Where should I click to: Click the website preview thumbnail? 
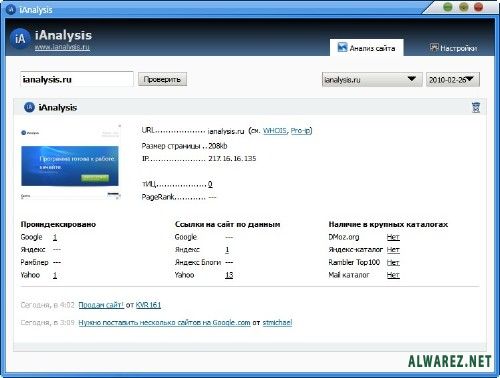tap(70, 162)
